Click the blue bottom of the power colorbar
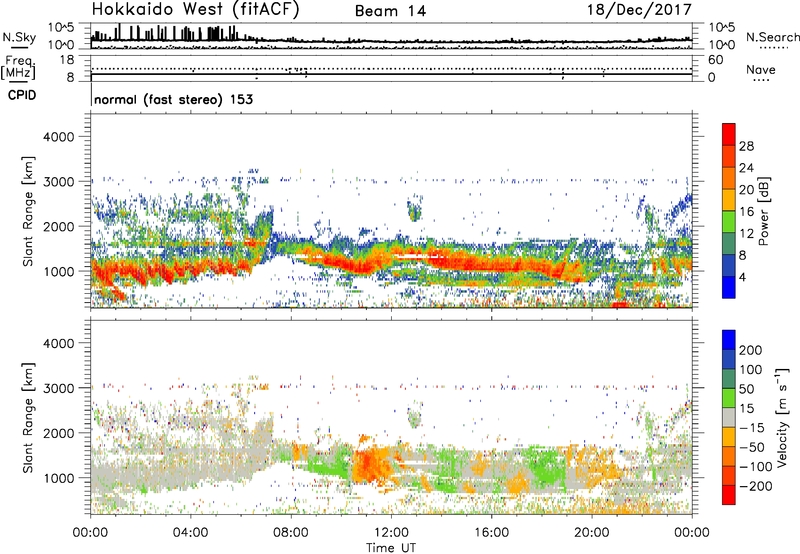The image size is (800, 554). 729,287
